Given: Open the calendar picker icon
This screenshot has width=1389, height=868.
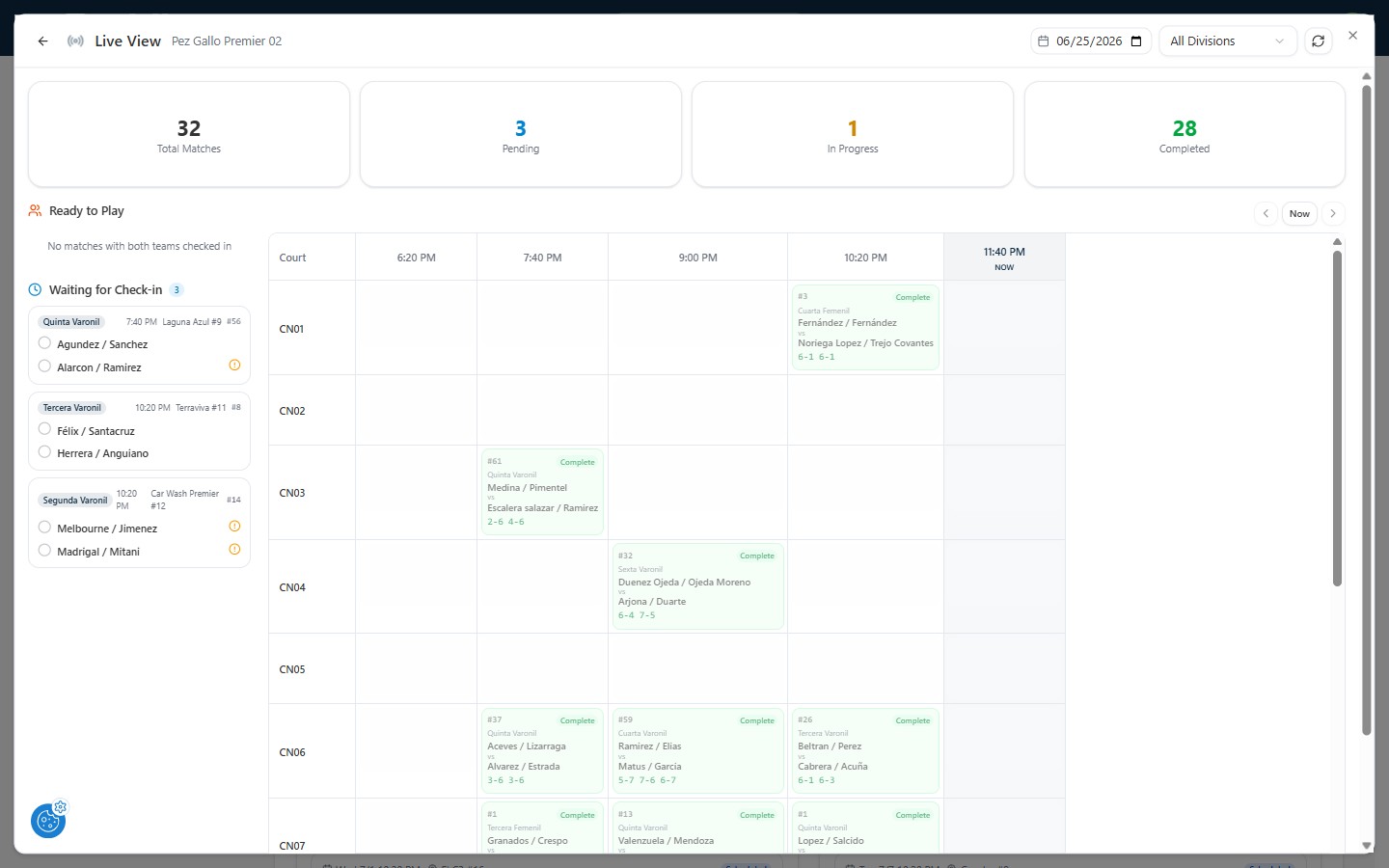Looking at the screenshot, I should click(x=1136, y=41).
